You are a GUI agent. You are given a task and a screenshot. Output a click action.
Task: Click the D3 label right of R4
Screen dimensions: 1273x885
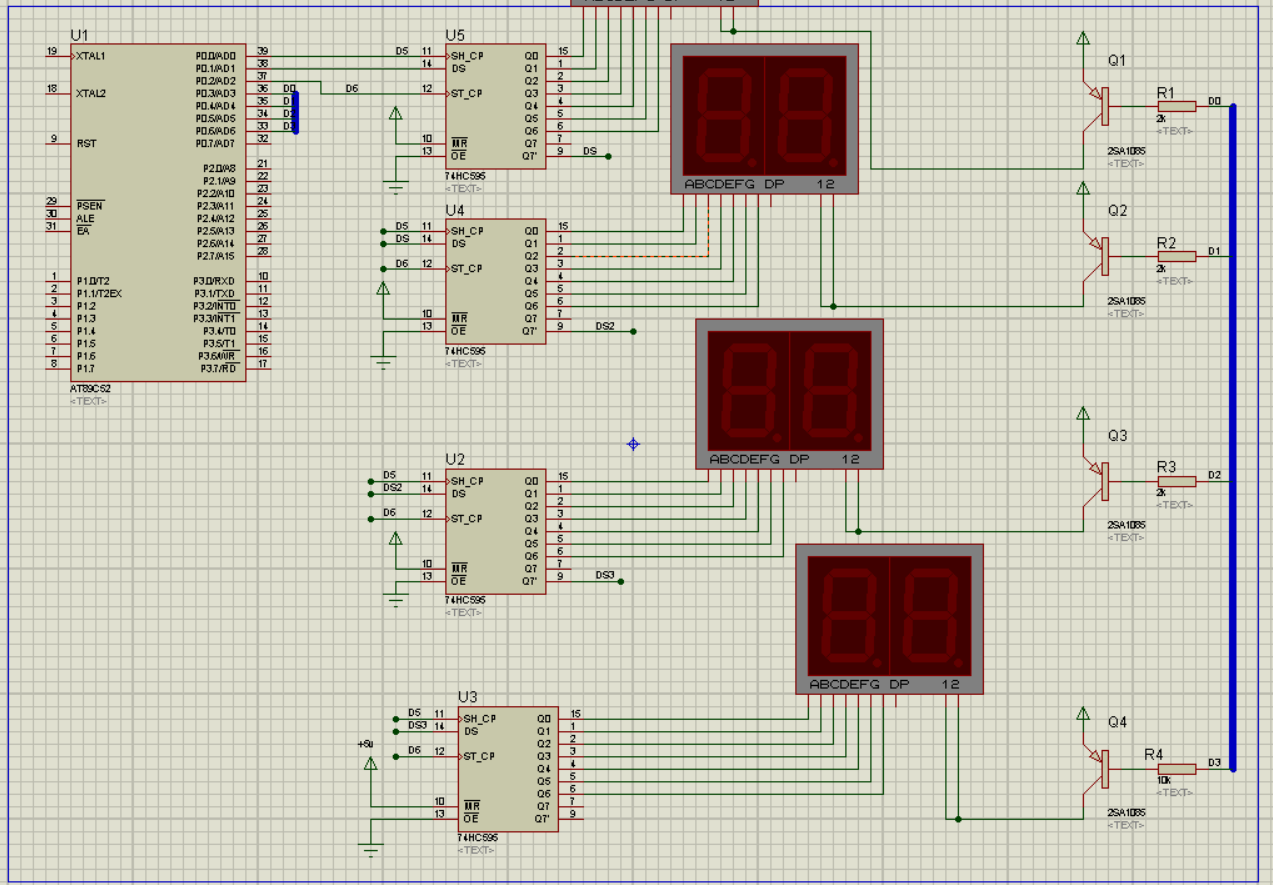(1214, 763)
